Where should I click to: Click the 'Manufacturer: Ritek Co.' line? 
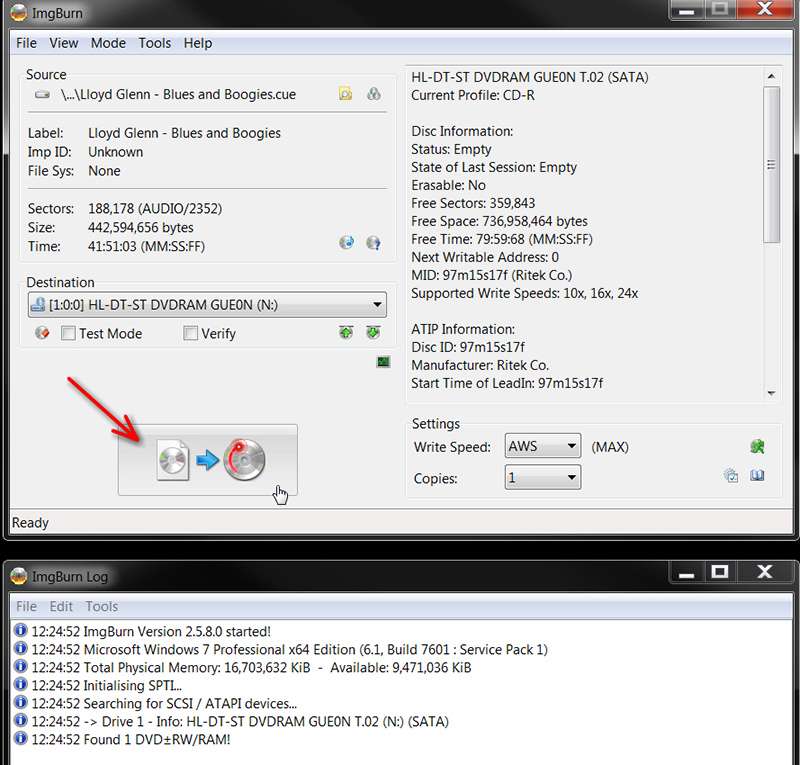pyautogui.click(x=480, y=365)
